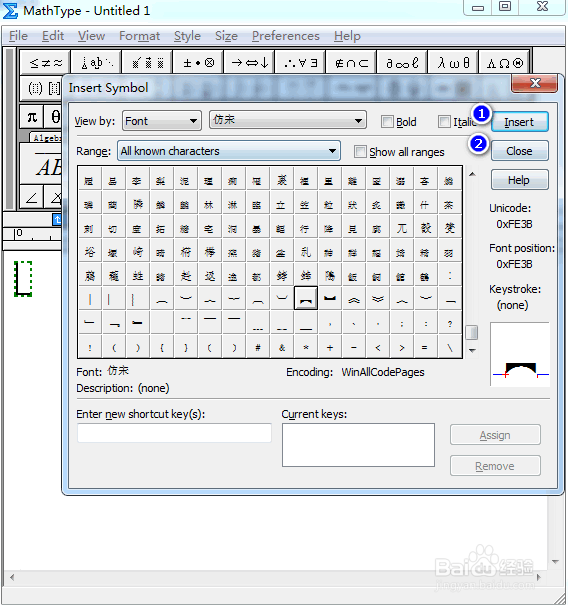Open the Style menu
The height and width of the screenshot is (605, 568).
[x=187, y=36]
